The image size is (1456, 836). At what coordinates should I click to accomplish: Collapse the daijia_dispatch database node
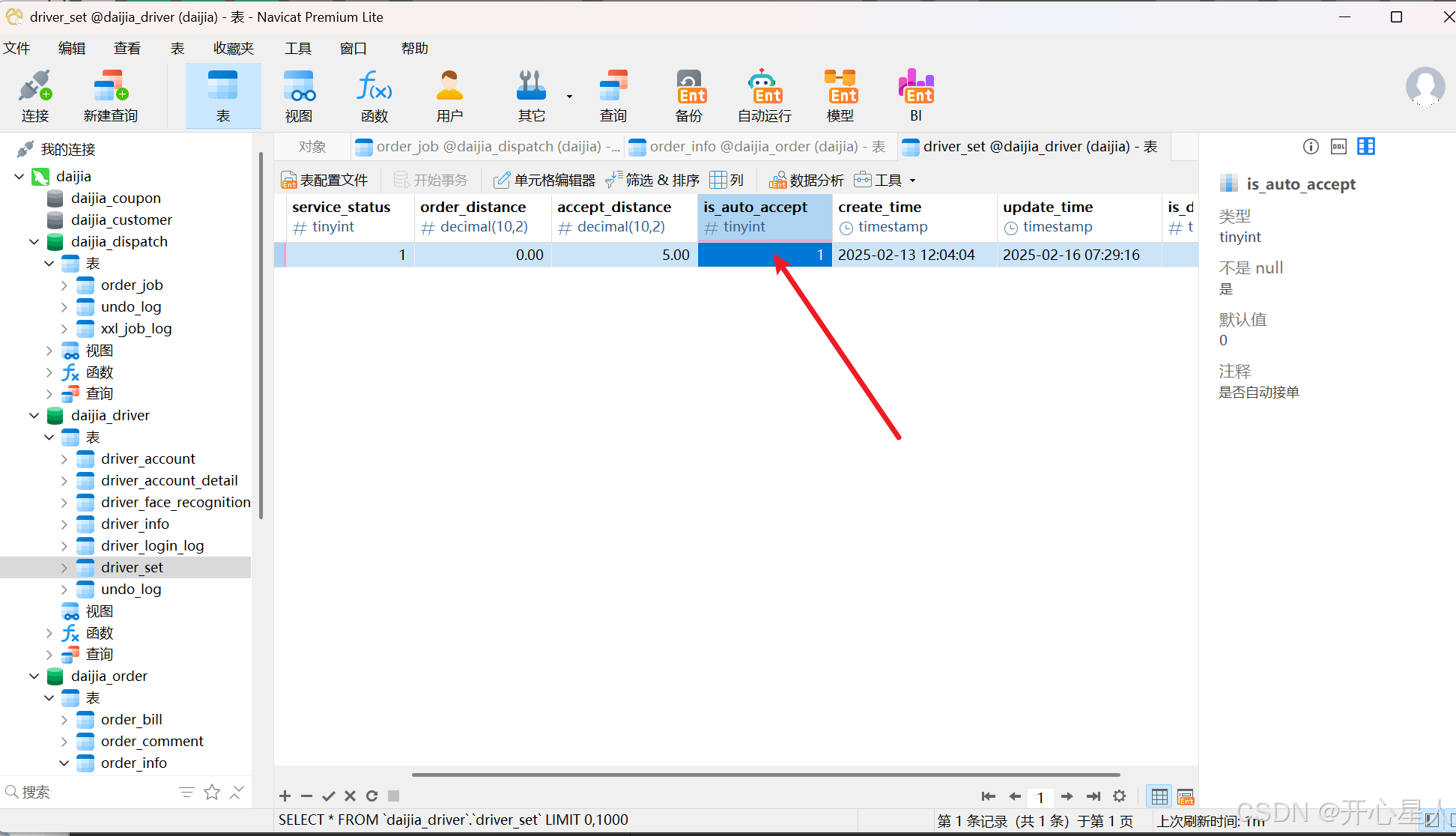coord(34,242)
